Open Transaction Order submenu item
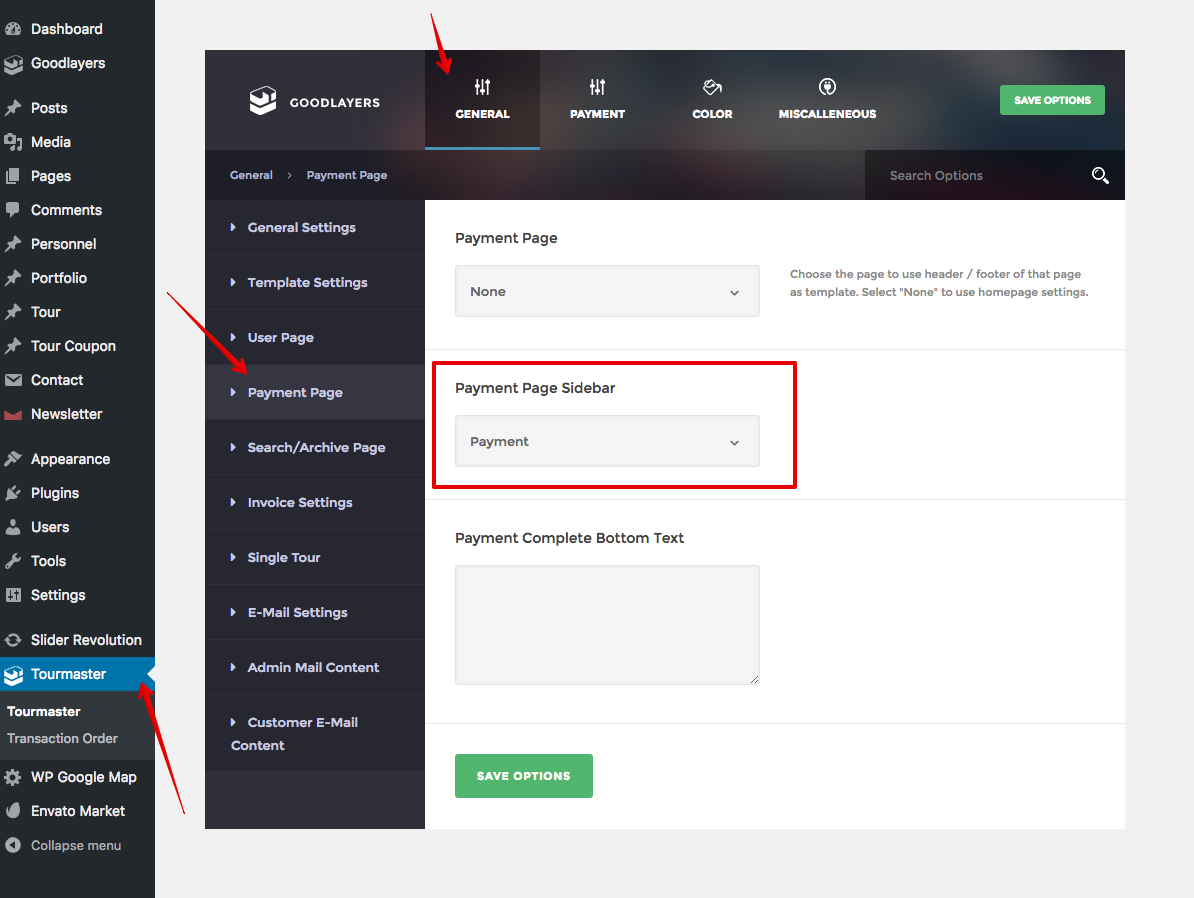The width and height of the screenshot is (1194, 898). coord(62,738)
